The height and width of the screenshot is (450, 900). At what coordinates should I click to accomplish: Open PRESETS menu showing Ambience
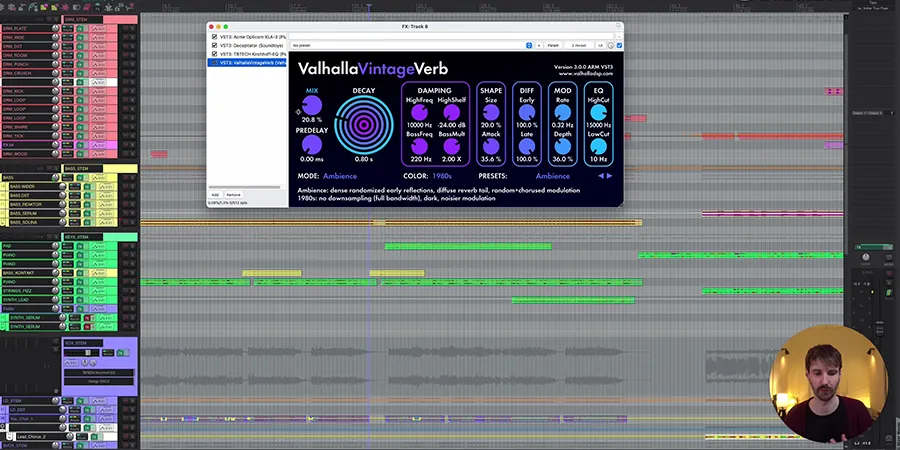(553, 176)
